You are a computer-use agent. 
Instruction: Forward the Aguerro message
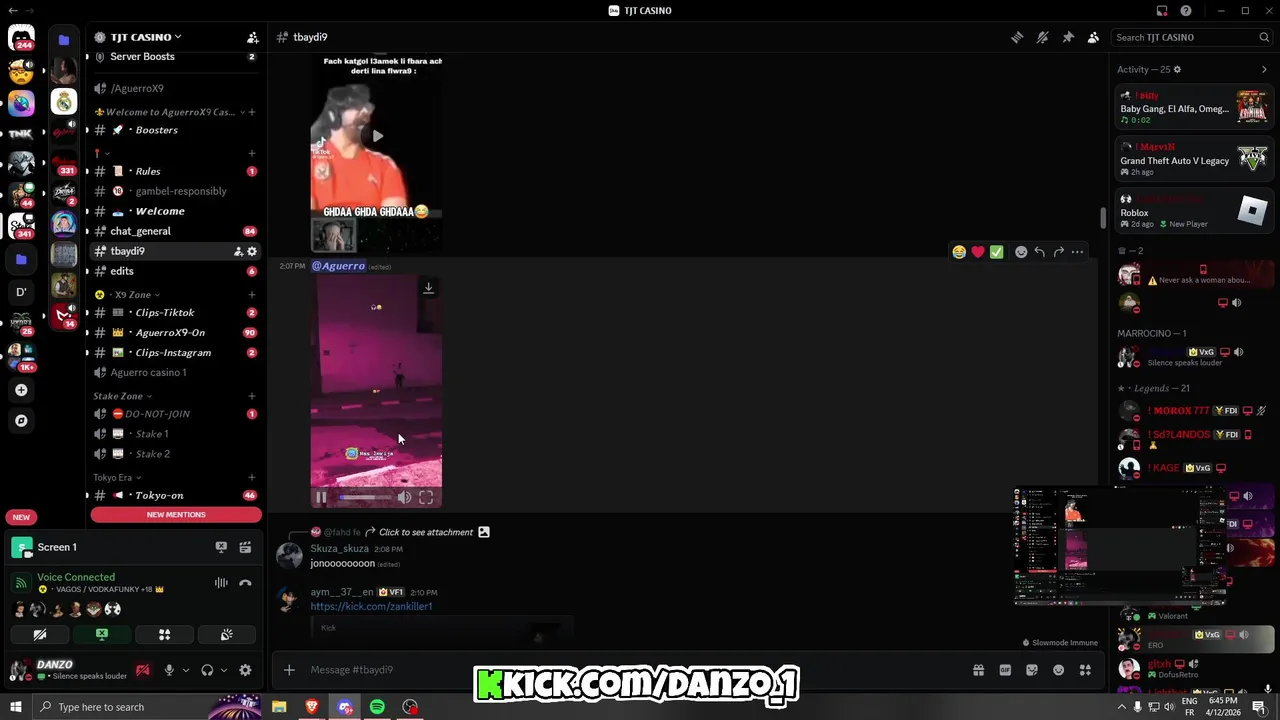pos(1058,252)
